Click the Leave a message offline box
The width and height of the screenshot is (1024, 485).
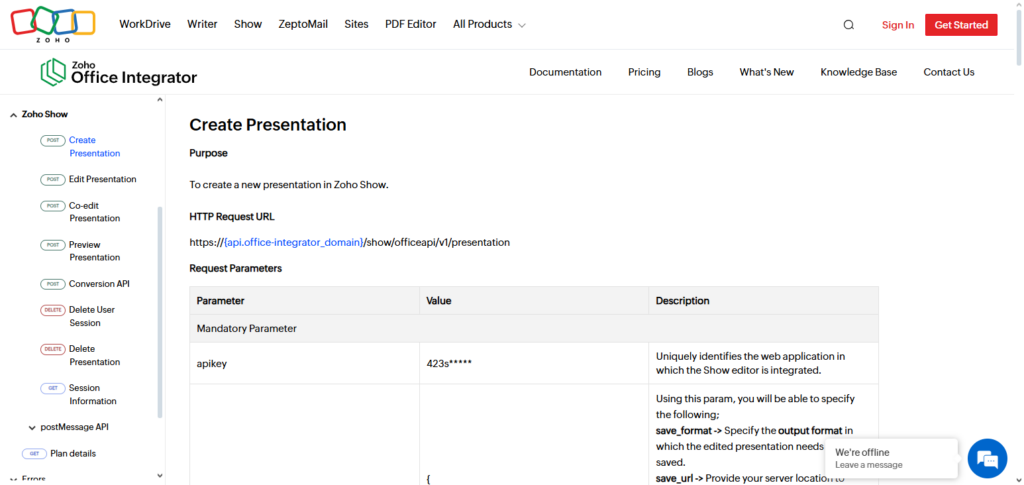(892, 458)
